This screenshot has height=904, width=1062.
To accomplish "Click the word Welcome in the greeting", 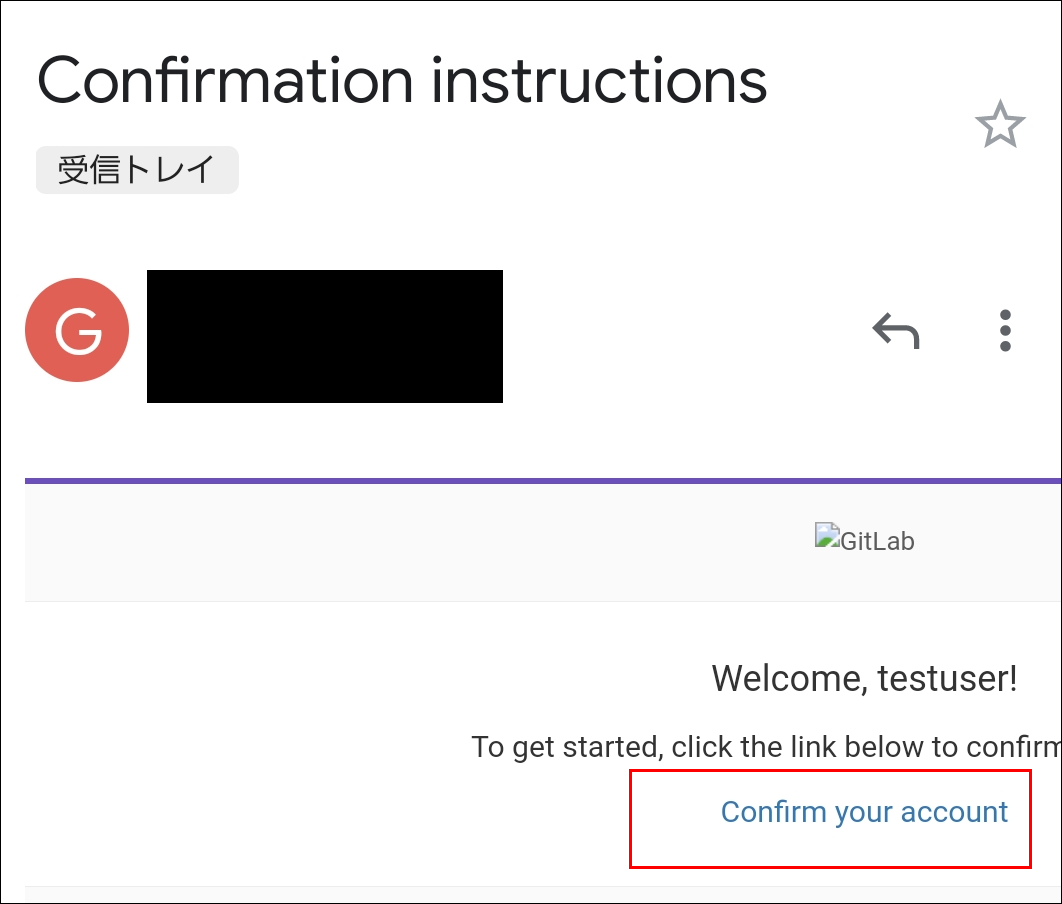I will (786, 679).
